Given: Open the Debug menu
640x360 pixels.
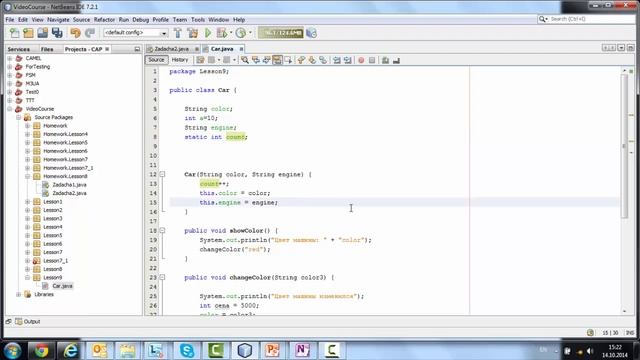Looking at the screenshot, I should [140, 20].
